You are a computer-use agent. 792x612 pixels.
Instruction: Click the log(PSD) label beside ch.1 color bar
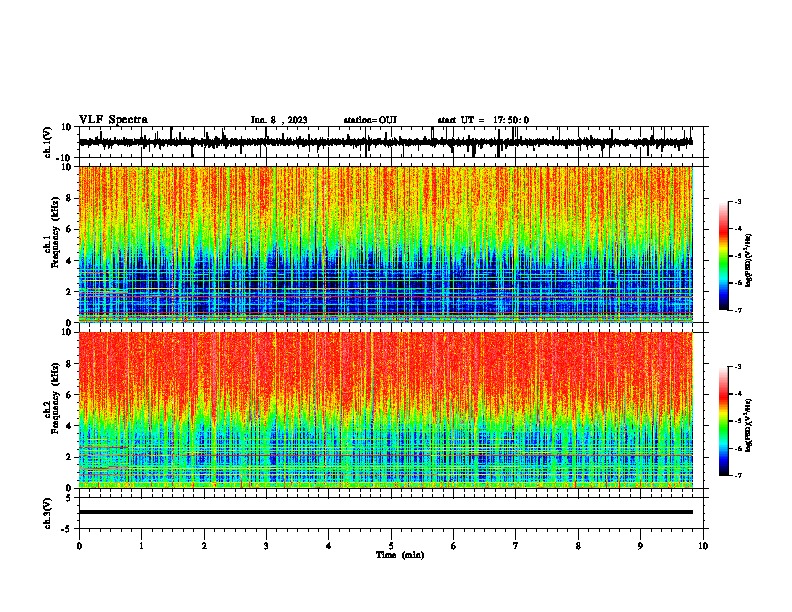coord(748,260)
